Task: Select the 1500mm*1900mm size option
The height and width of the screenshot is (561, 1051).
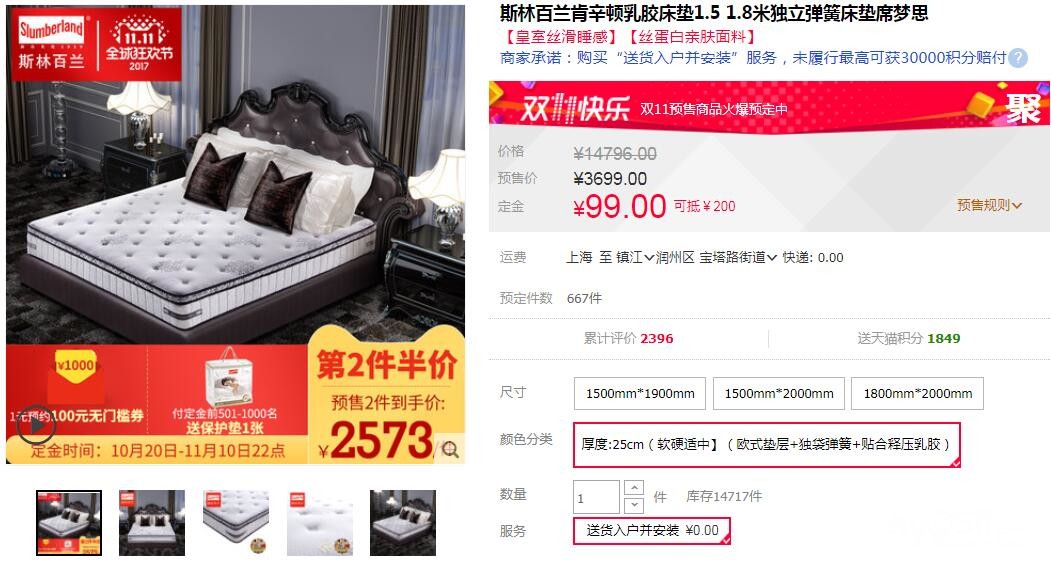Action: pyautogui.click(x=639, y=393)
